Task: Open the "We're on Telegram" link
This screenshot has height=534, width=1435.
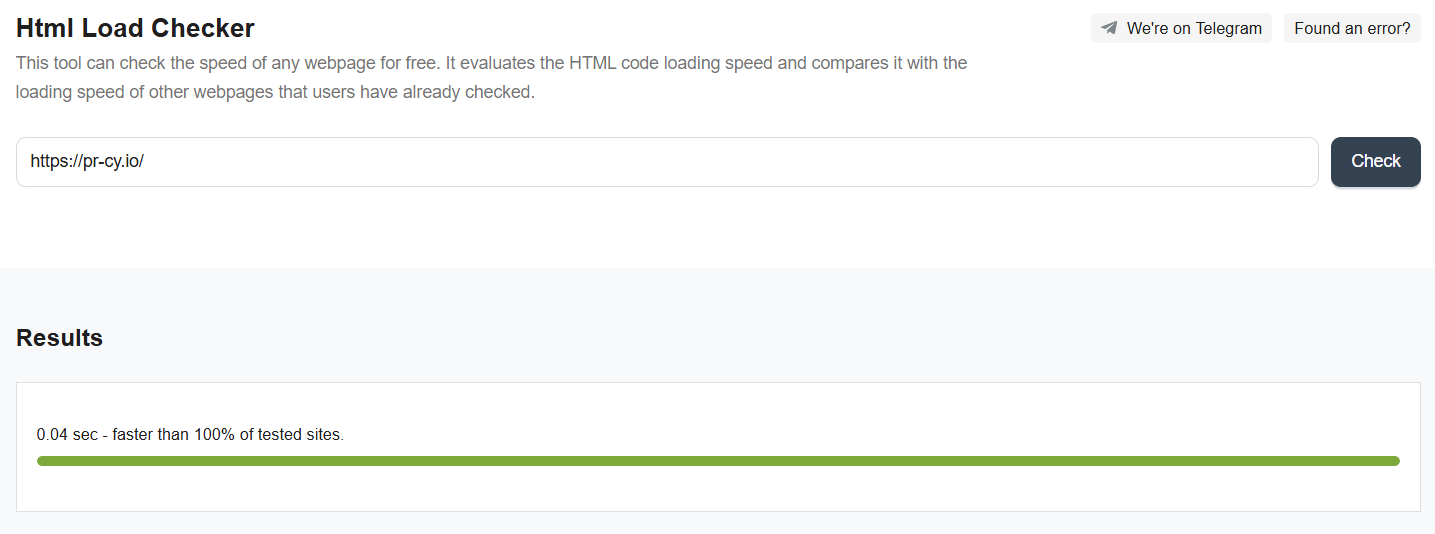Action: pyautogui.click(x=1181, y=28)
